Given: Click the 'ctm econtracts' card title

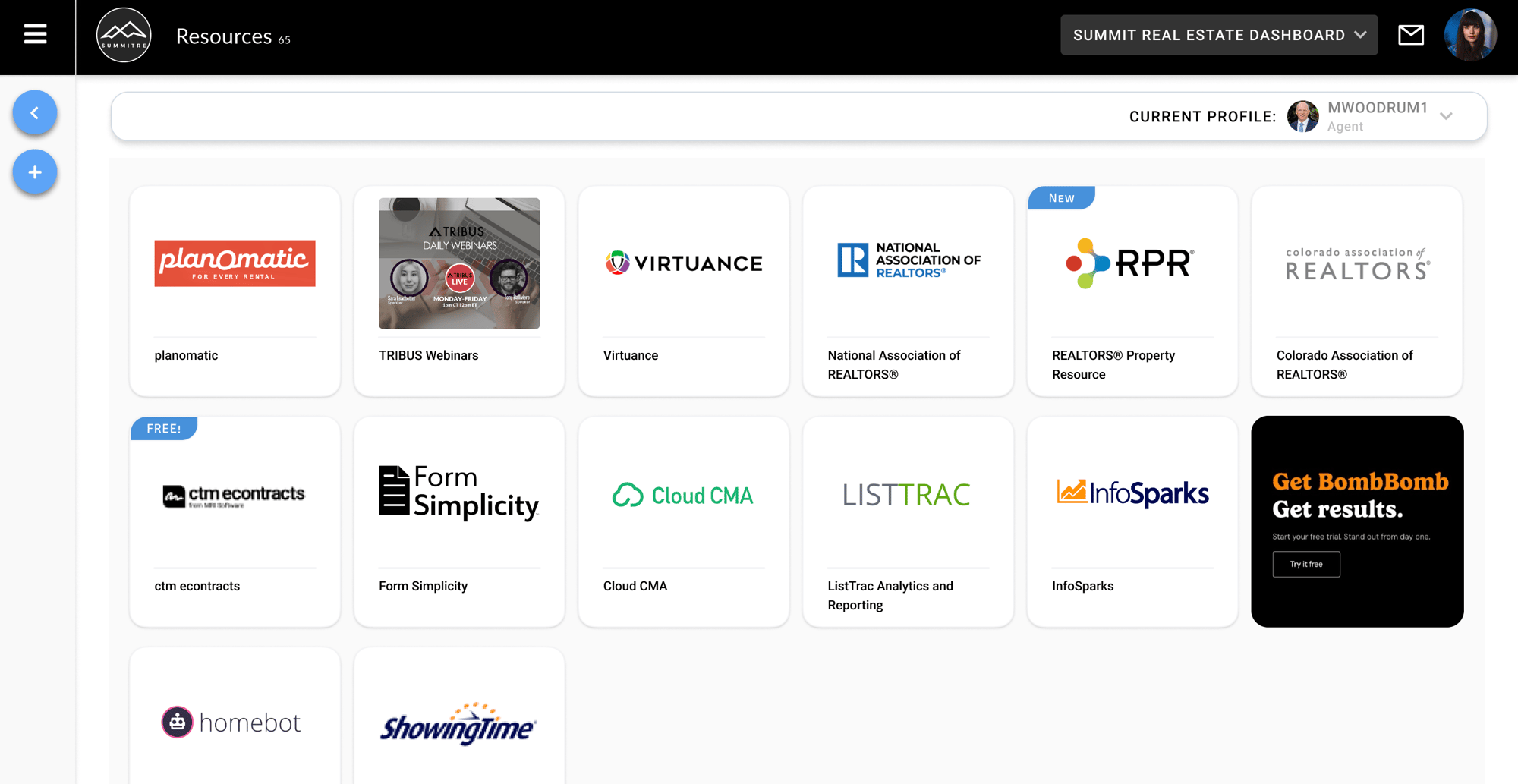Looking at the screenshot, I should pos(197,586).
